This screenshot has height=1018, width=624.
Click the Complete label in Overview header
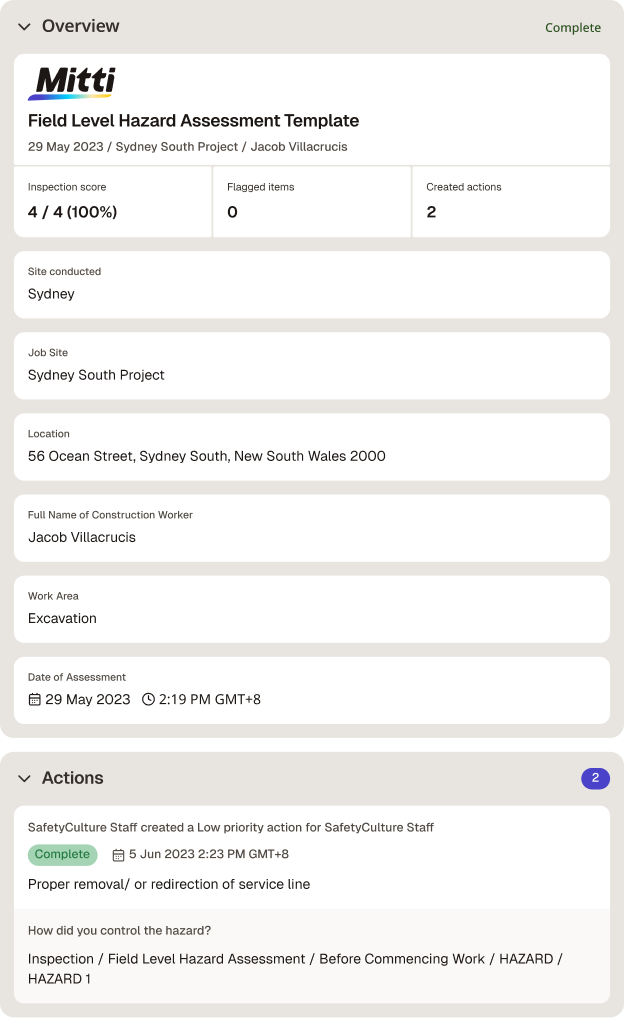point(573,27)
